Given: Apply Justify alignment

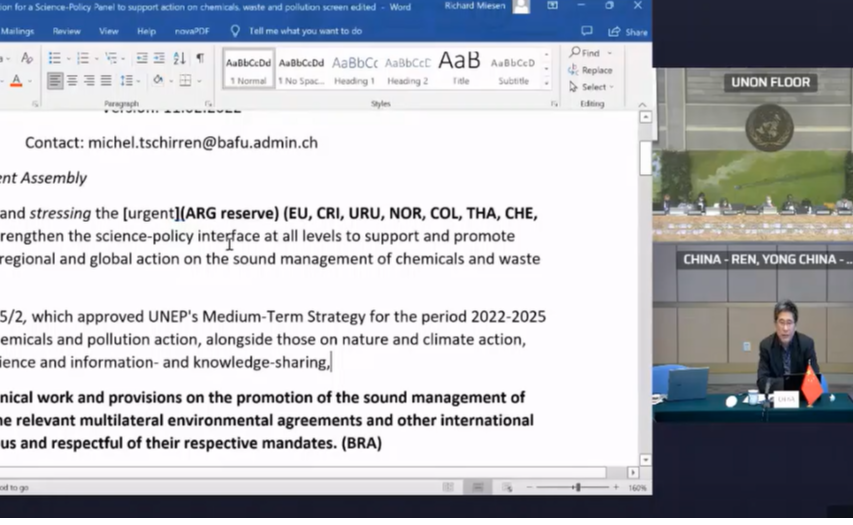Looking at the screenshot, I should point(105,80).
